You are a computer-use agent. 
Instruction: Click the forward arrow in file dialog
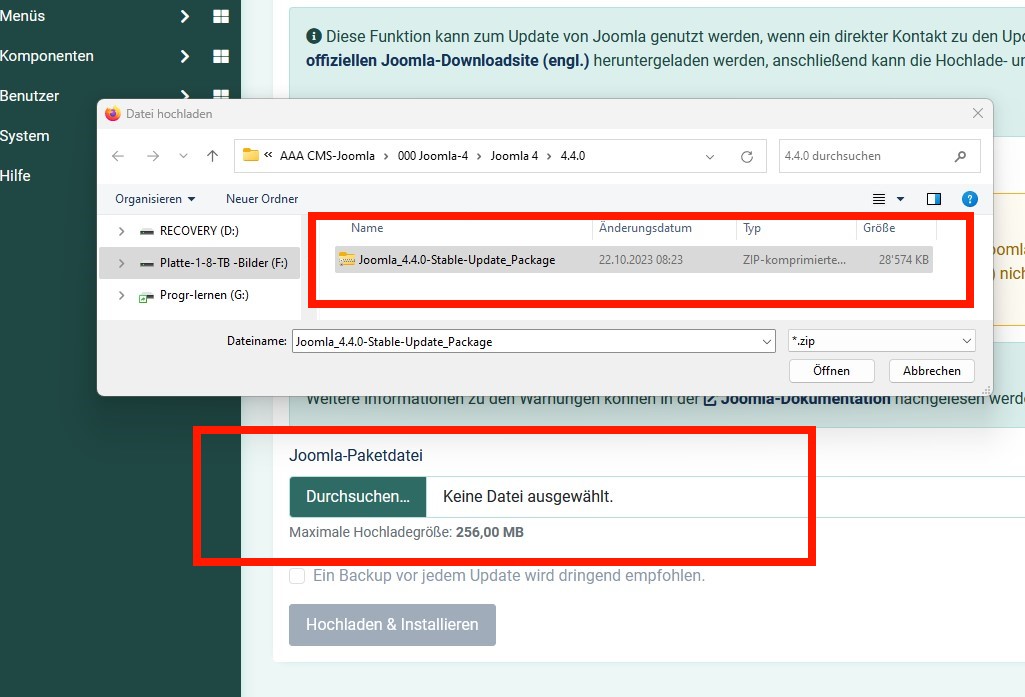[153, 156]
